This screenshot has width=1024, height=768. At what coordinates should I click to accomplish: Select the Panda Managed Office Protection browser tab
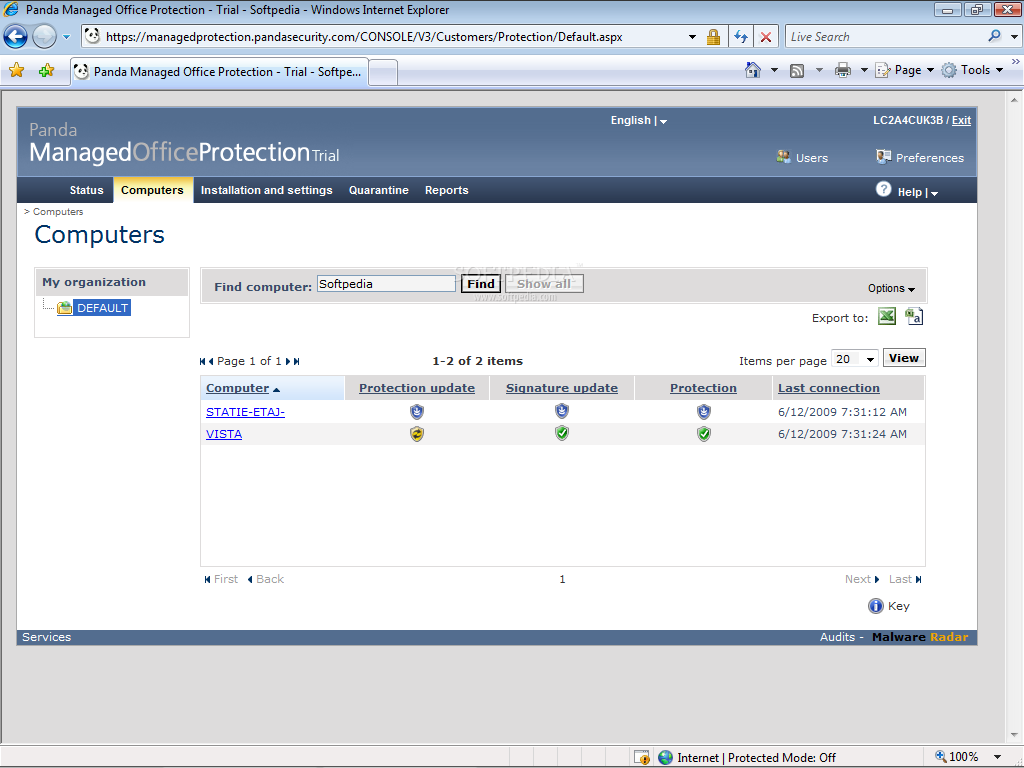[x=219, y=72]
